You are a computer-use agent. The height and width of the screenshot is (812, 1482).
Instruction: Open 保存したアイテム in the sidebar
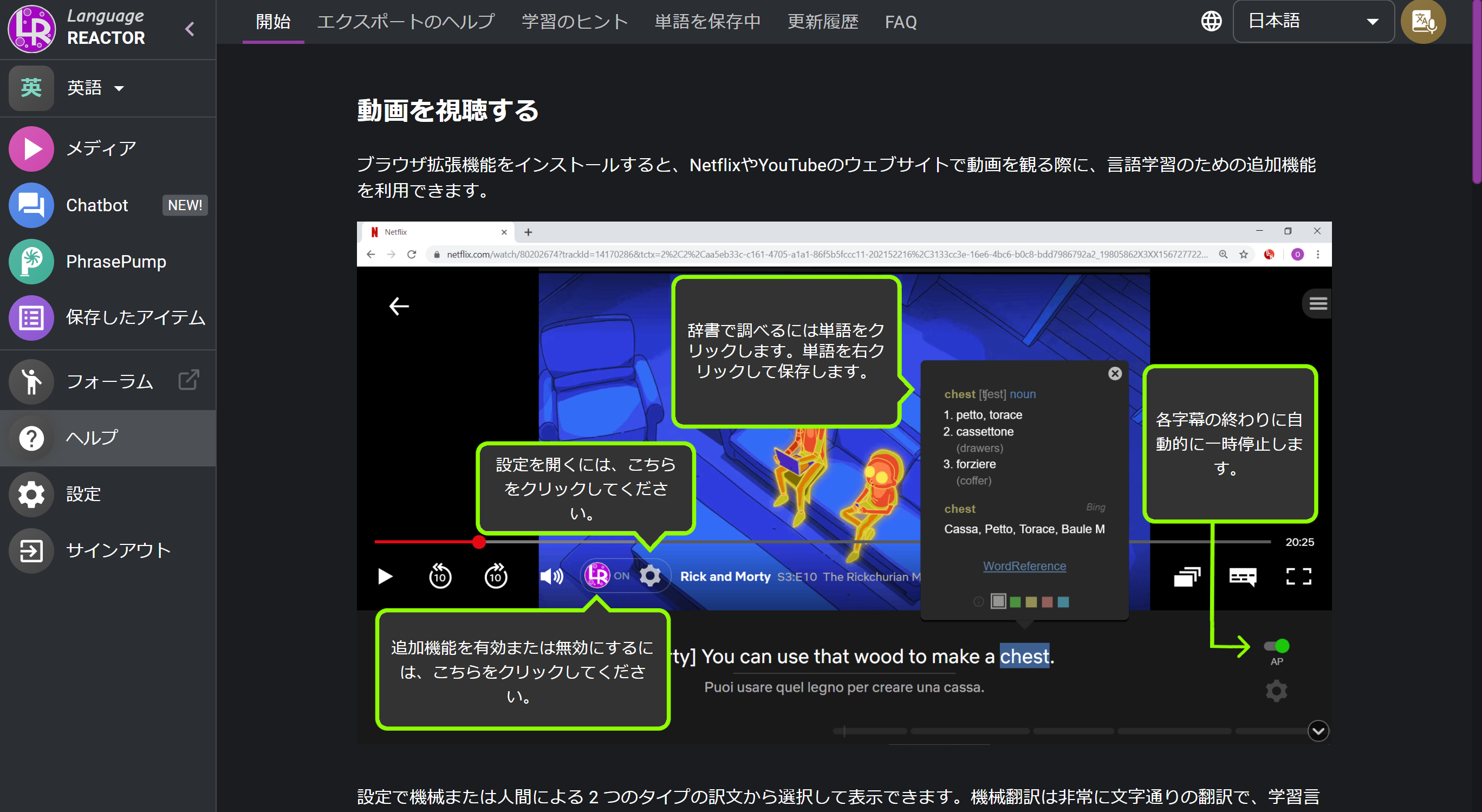click(108, 317)
